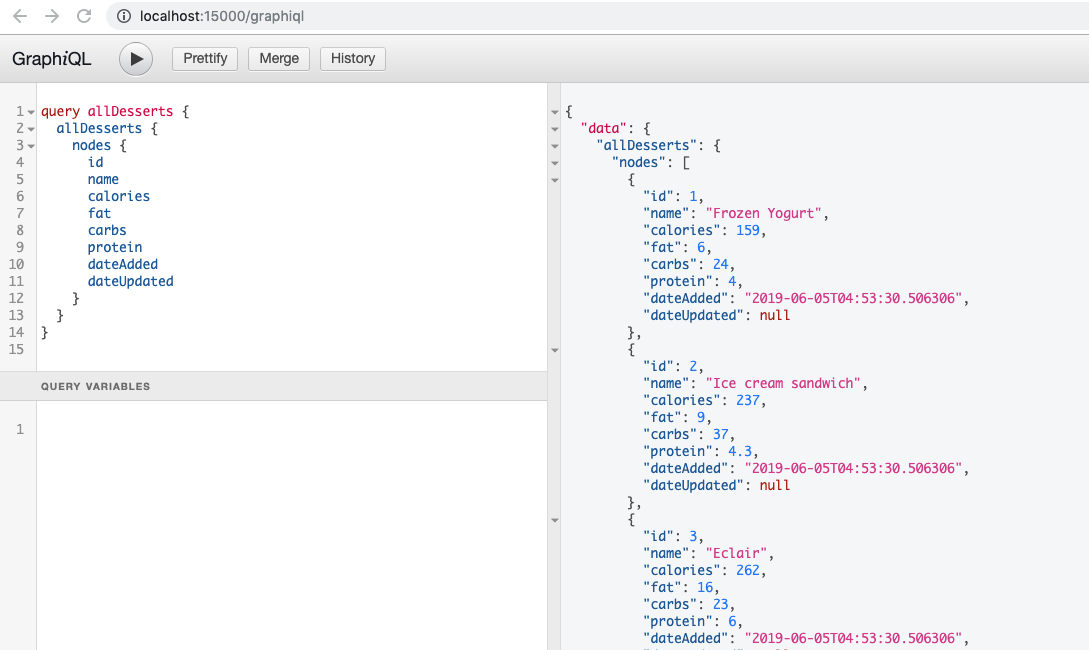Click the Frozen Yogurt value in results
This screenshot has width=1089, height=650.
click(765, 213)
